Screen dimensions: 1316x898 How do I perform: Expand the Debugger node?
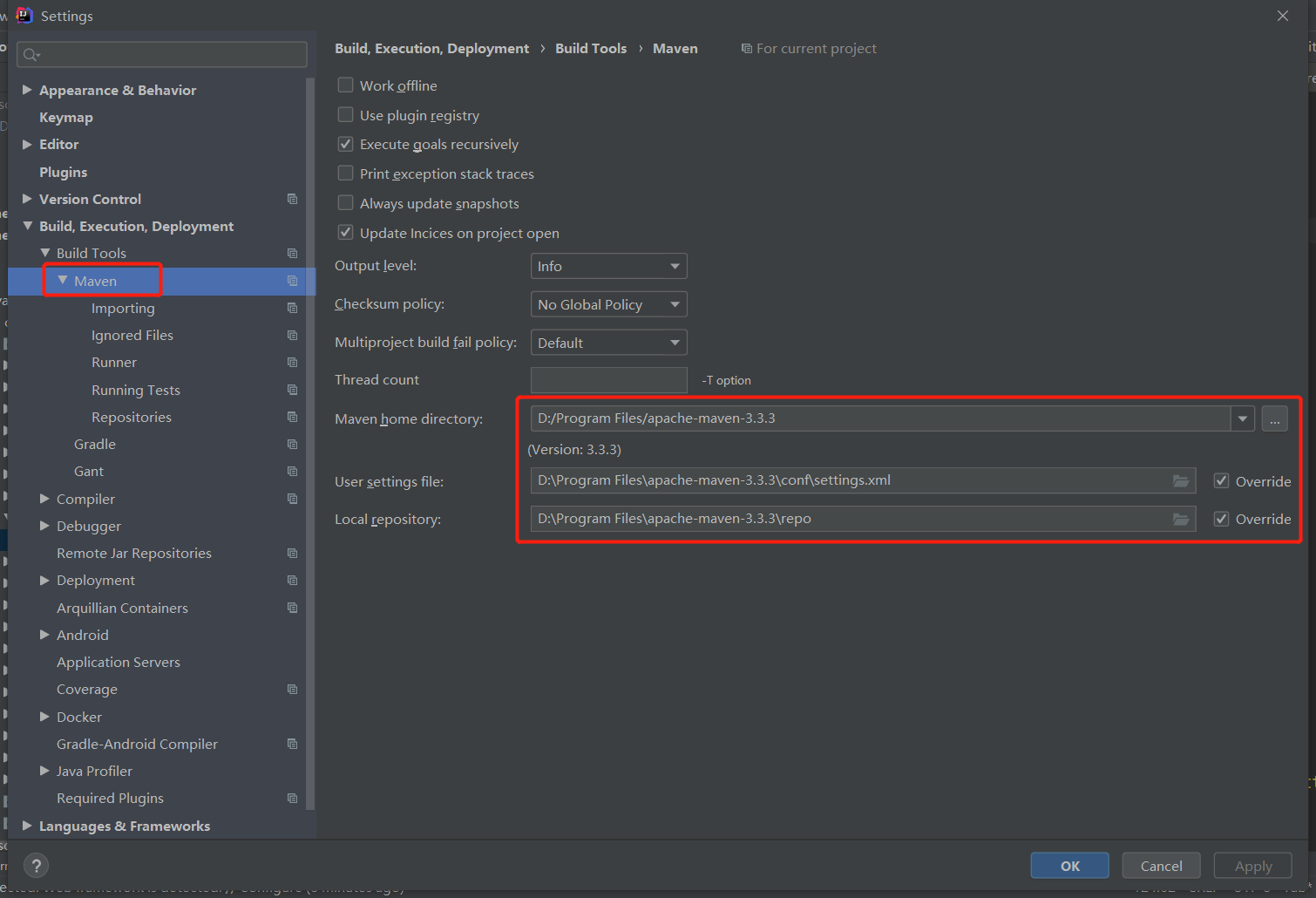click(x=44, y=526)
